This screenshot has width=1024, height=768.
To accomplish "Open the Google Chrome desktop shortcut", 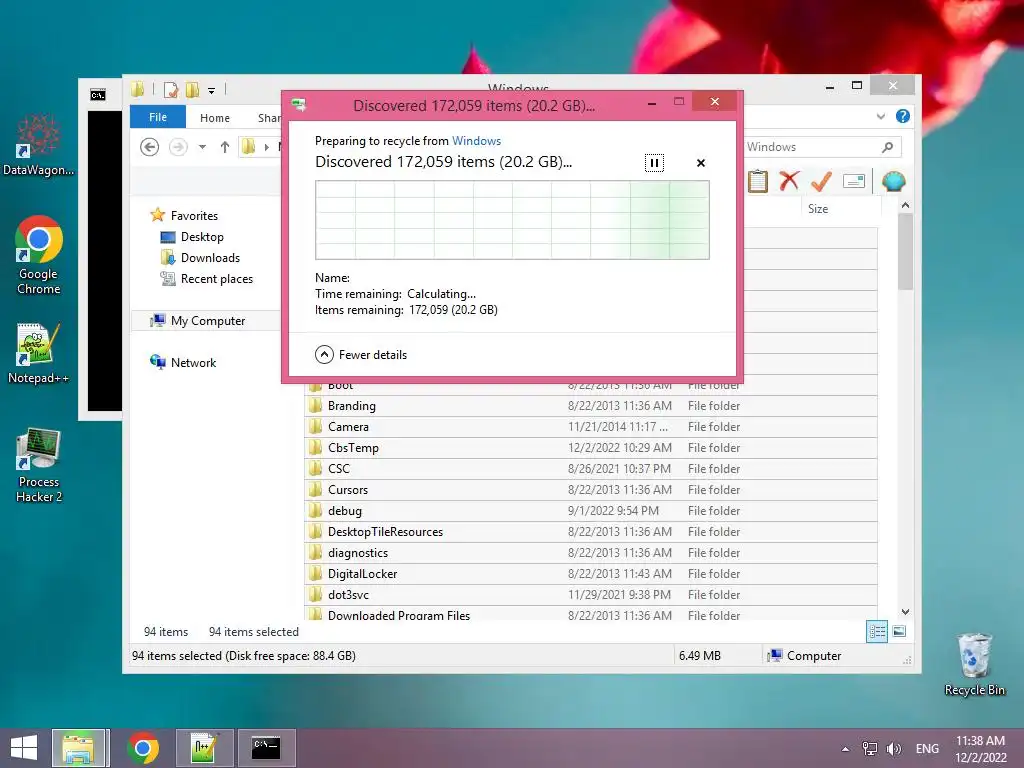I will (x=39, y=255).
